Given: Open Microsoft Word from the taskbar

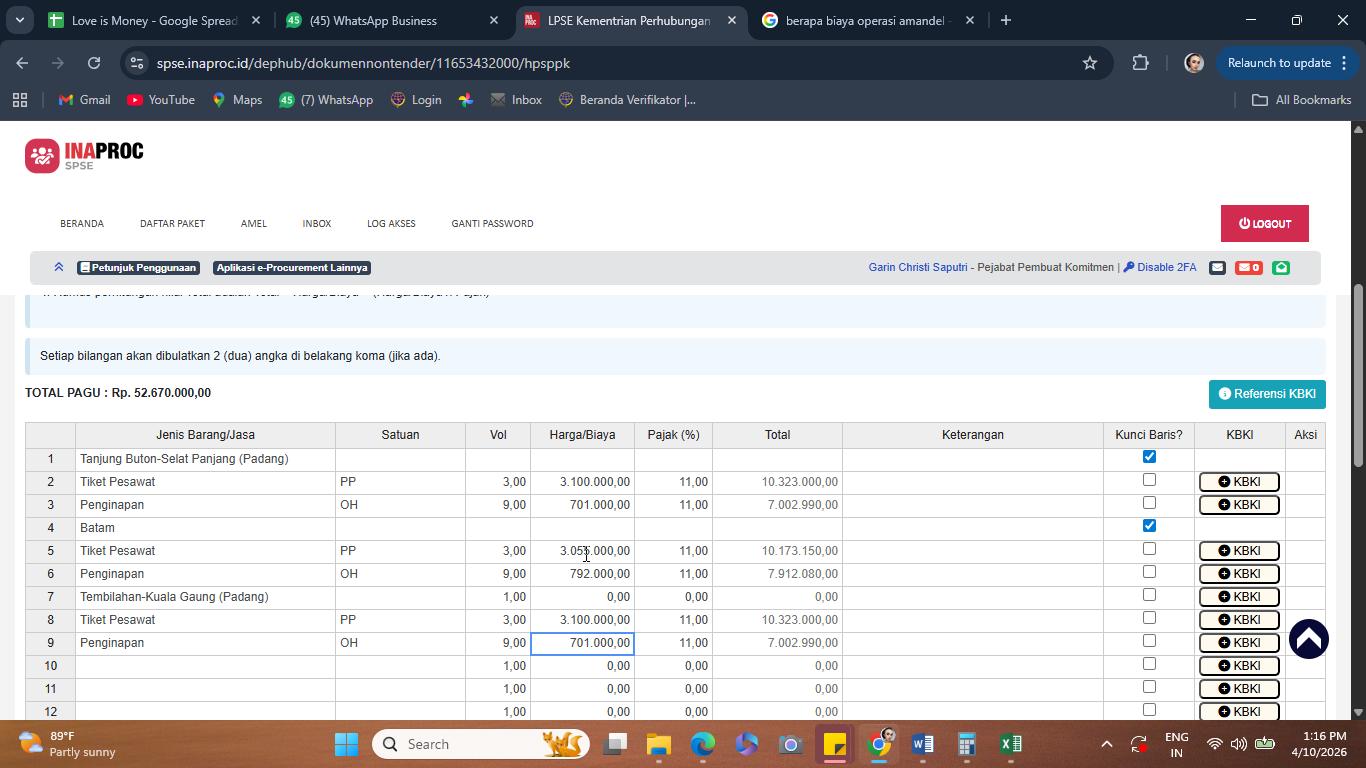Looking at the screenshot, I should pos(922,744).
